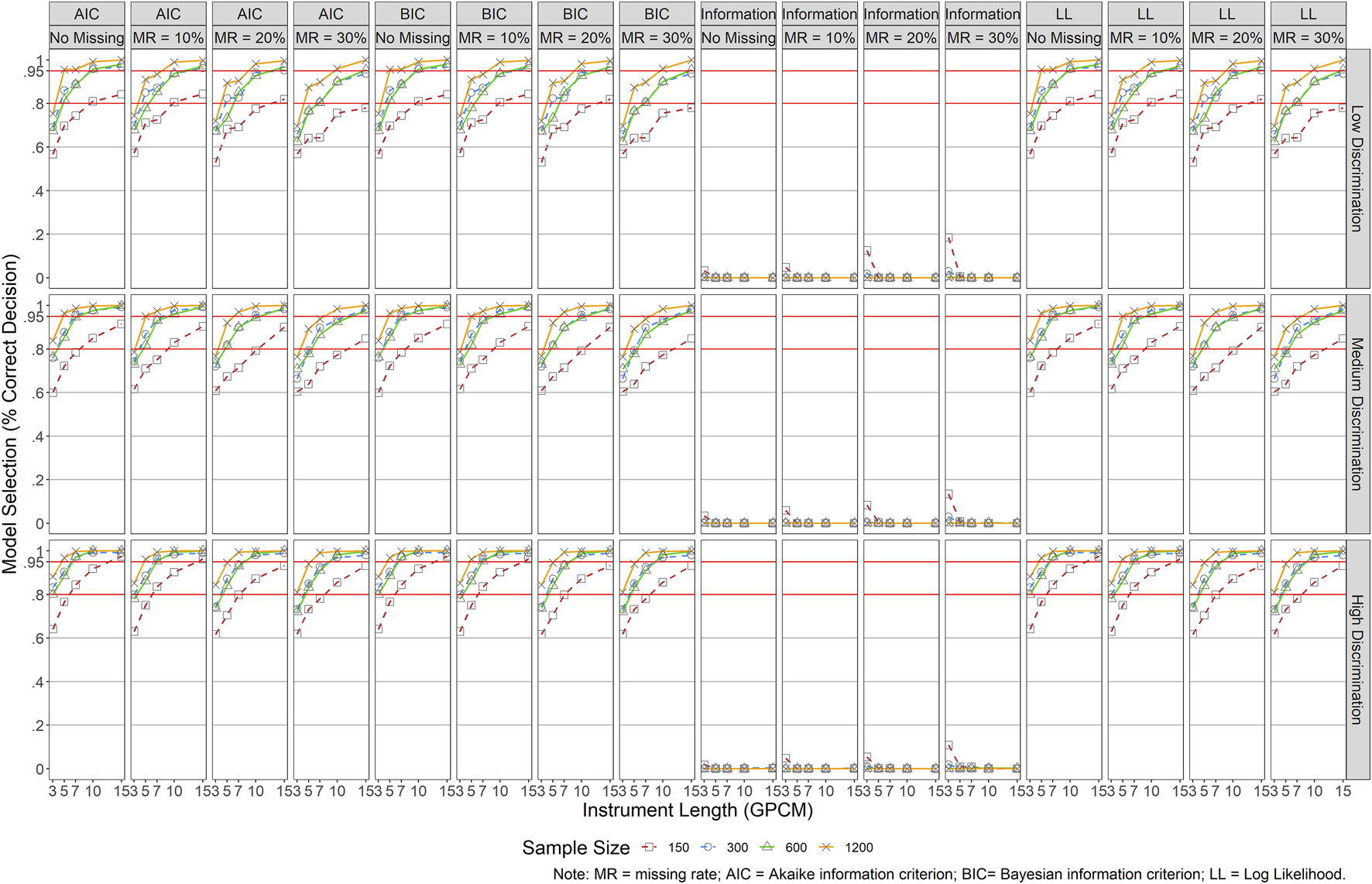The height and width of the screenshot is (884, 1372).
Task: Select 'MR = 10%' strip under AIC
Action: click(x=168, y=38)
